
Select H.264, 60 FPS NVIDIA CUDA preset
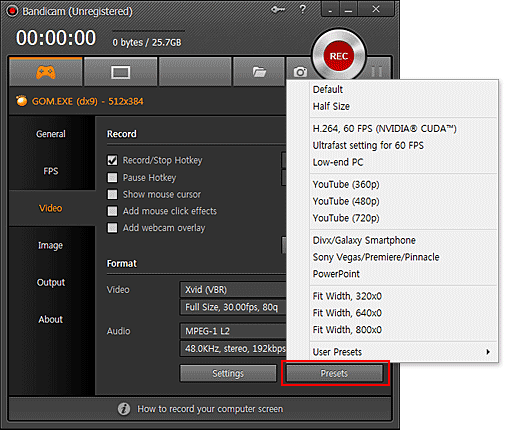[404, 129]
